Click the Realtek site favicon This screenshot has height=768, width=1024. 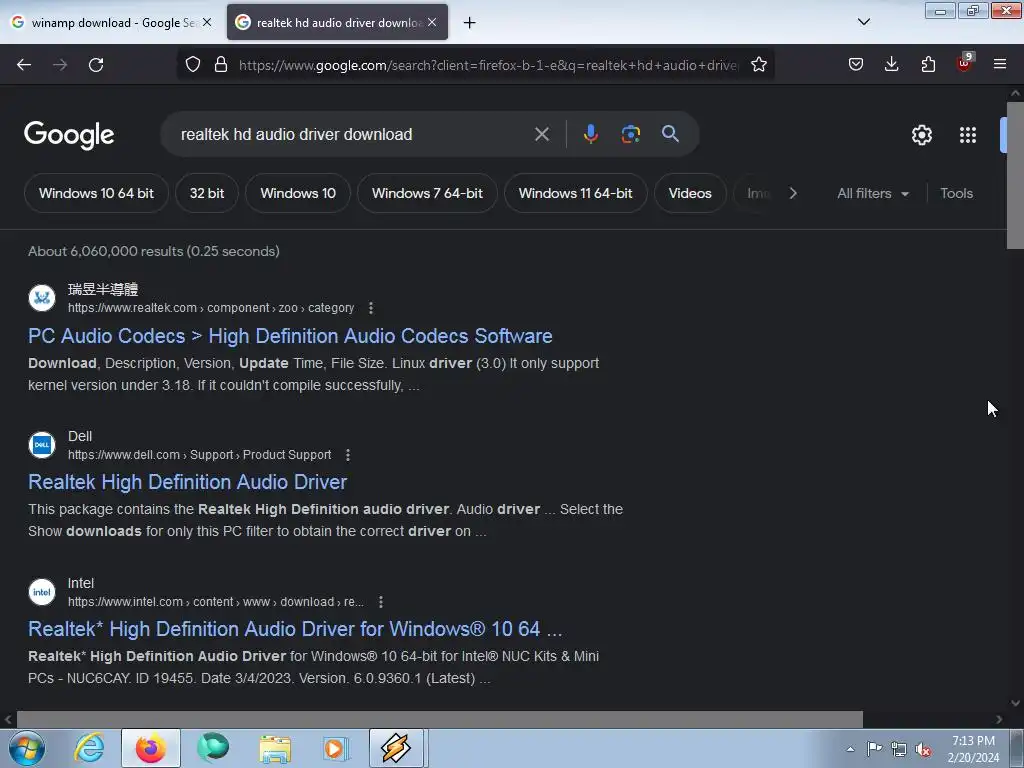pos(42,298)
